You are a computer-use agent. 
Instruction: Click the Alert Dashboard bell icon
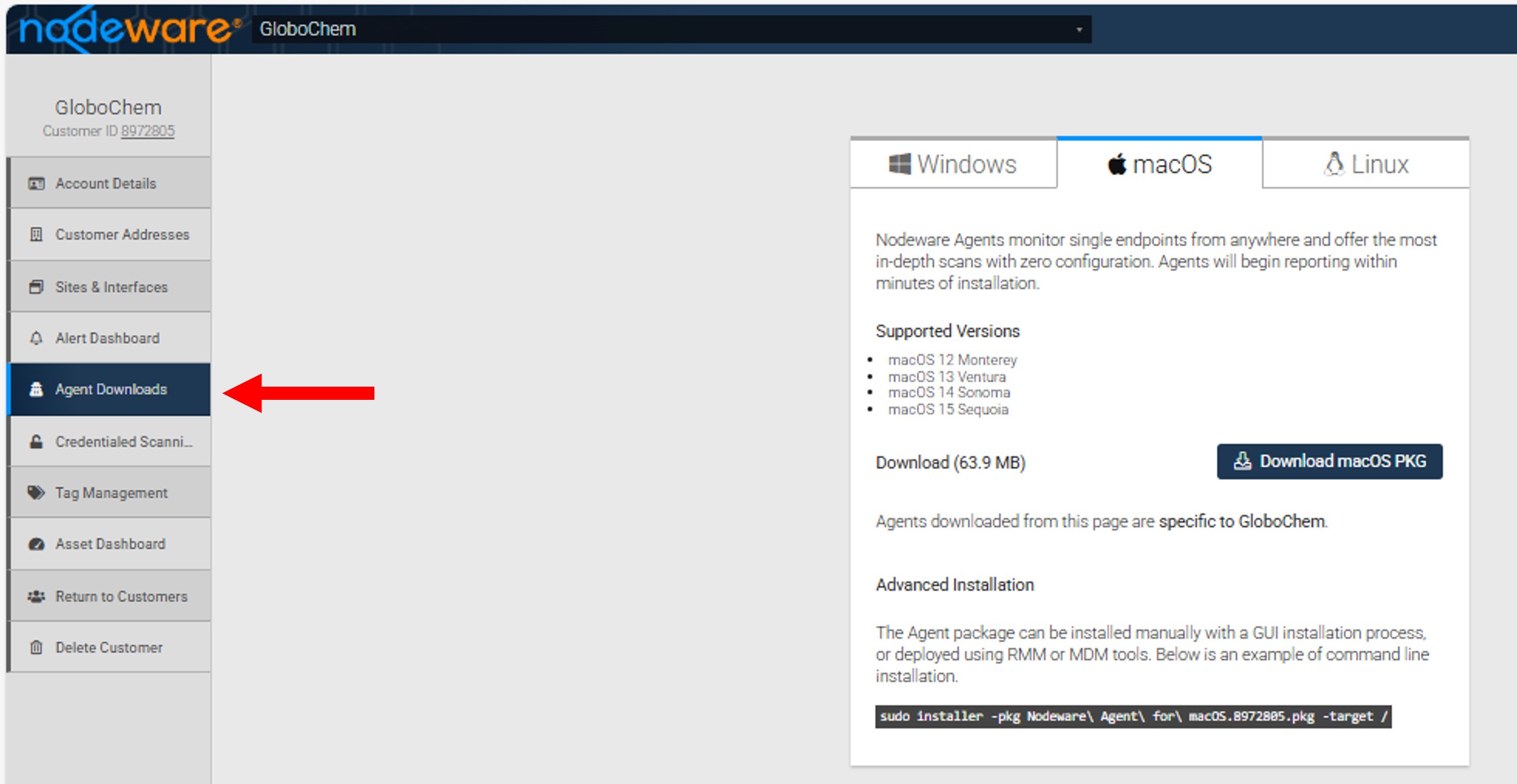pyautogui.click(x=36, y=338)
